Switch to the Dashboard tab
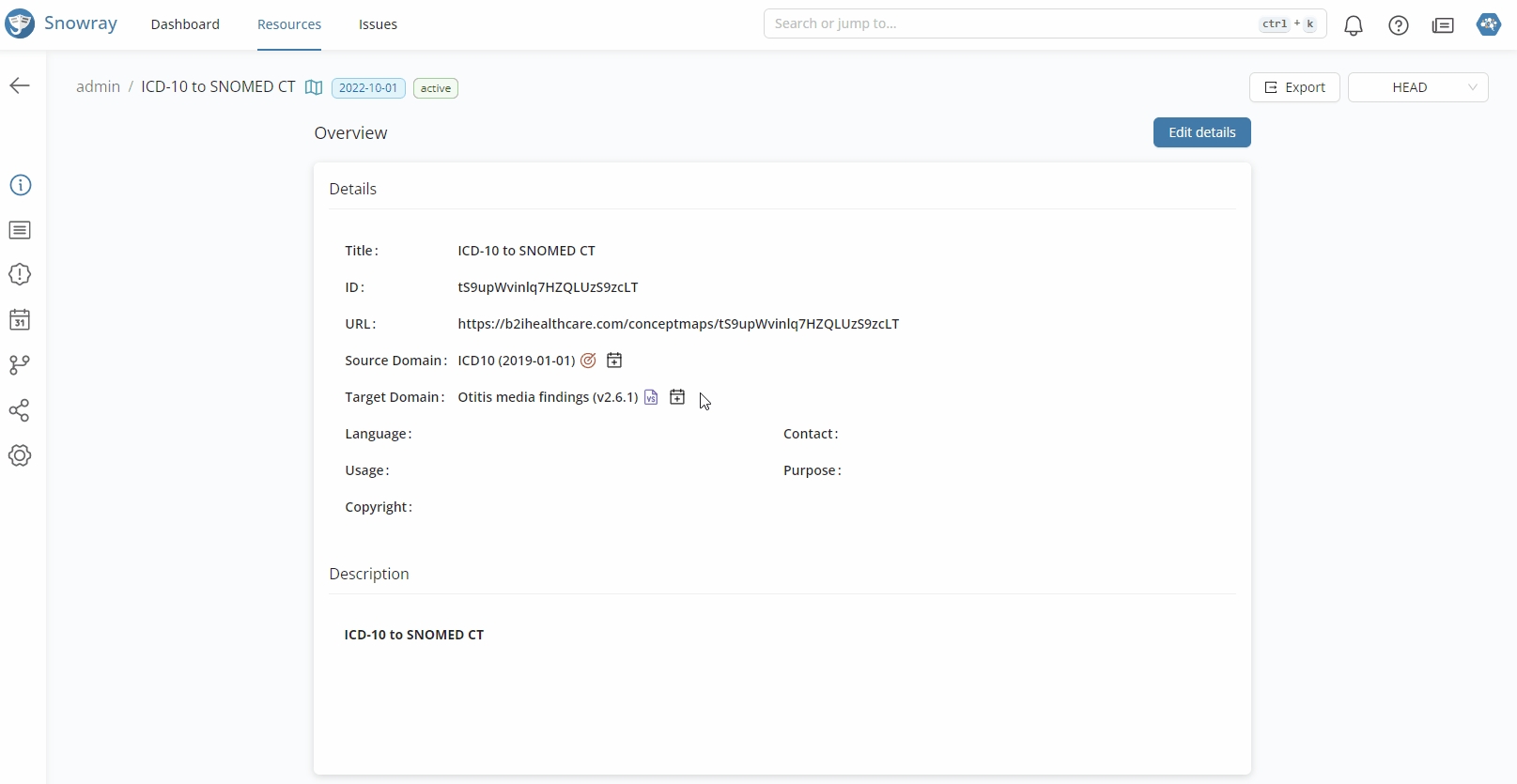This screenshot has height=784, width=1517. click(185, 24)
